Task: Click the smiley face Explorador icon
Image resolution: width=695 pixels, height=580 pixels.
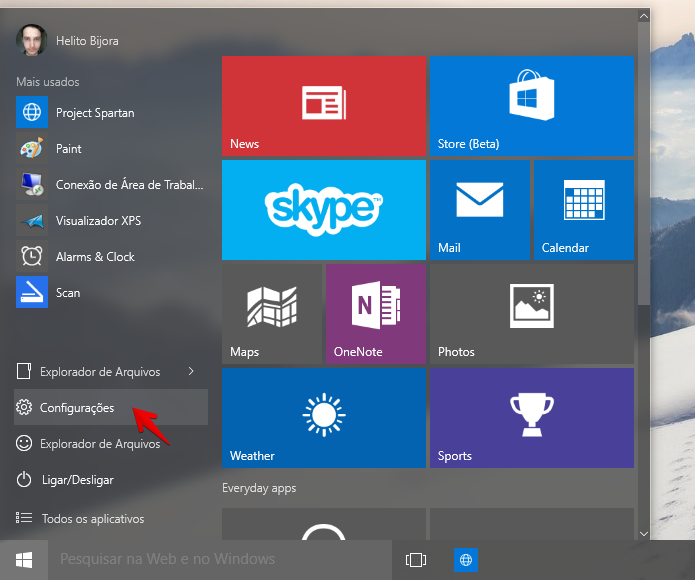Action: pos(24,443)
